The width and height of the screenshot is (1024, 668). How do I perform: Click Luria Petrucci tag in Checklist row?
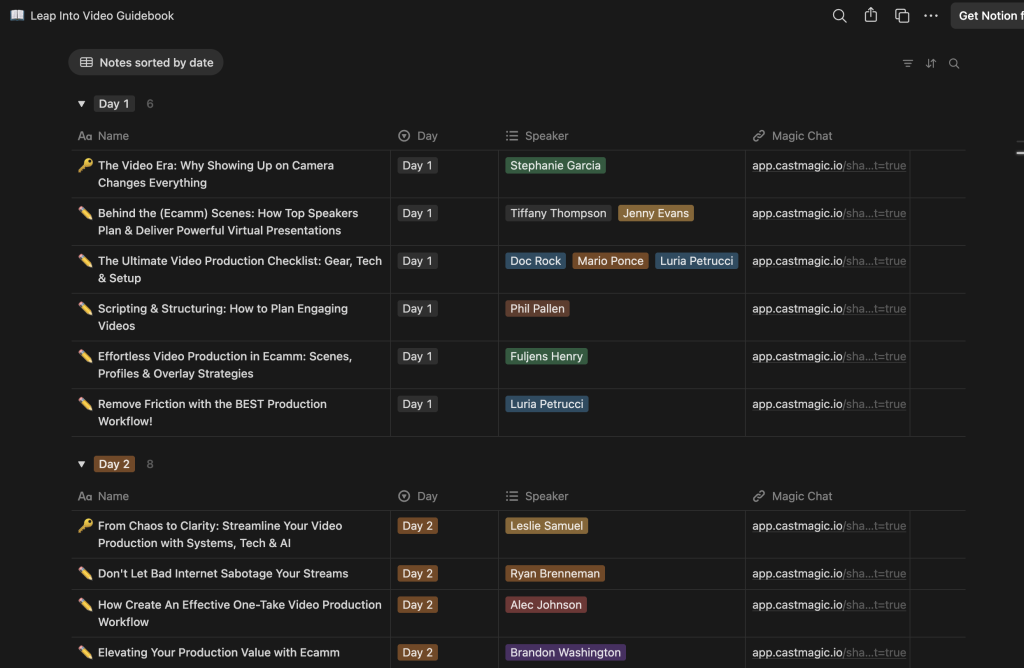(x=696, y=261)
